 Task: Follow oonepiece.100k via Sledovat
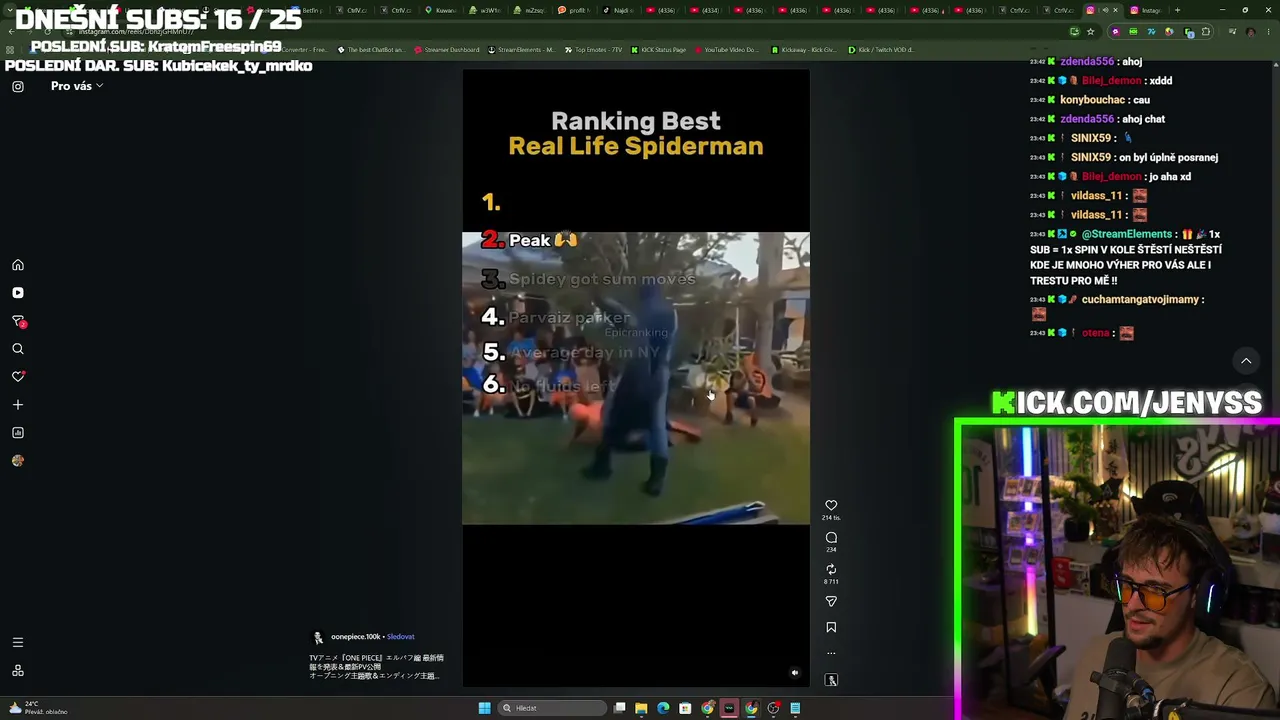tap(400, 637)
